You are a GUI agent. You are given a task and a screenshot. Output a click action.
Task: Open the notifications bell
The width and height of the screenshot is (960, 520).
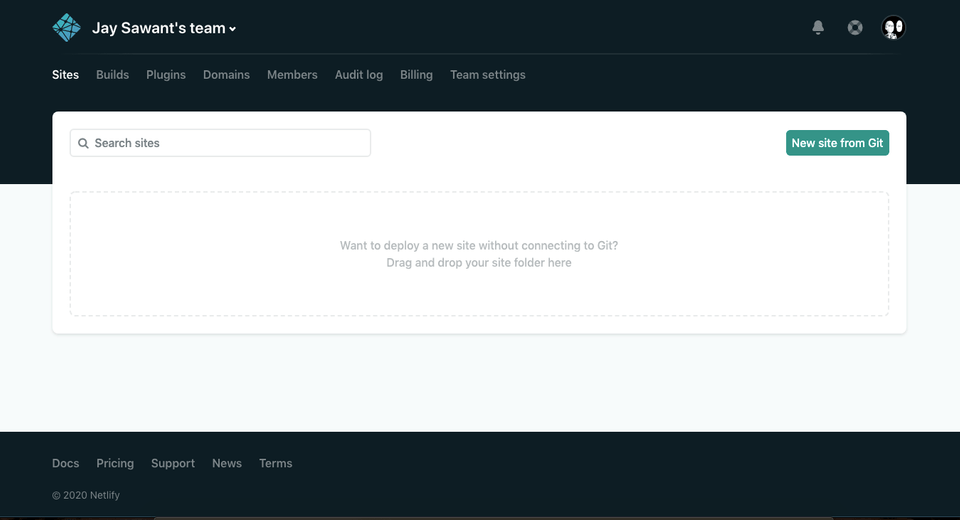point(818,28)
